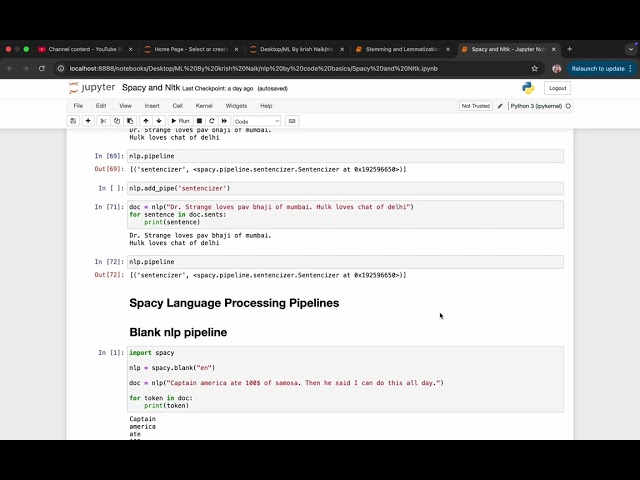The height and width of the screenshot is (480, 640).
Task: Click the Logout button
Action: pyautogui.click(x=558, y=88)
